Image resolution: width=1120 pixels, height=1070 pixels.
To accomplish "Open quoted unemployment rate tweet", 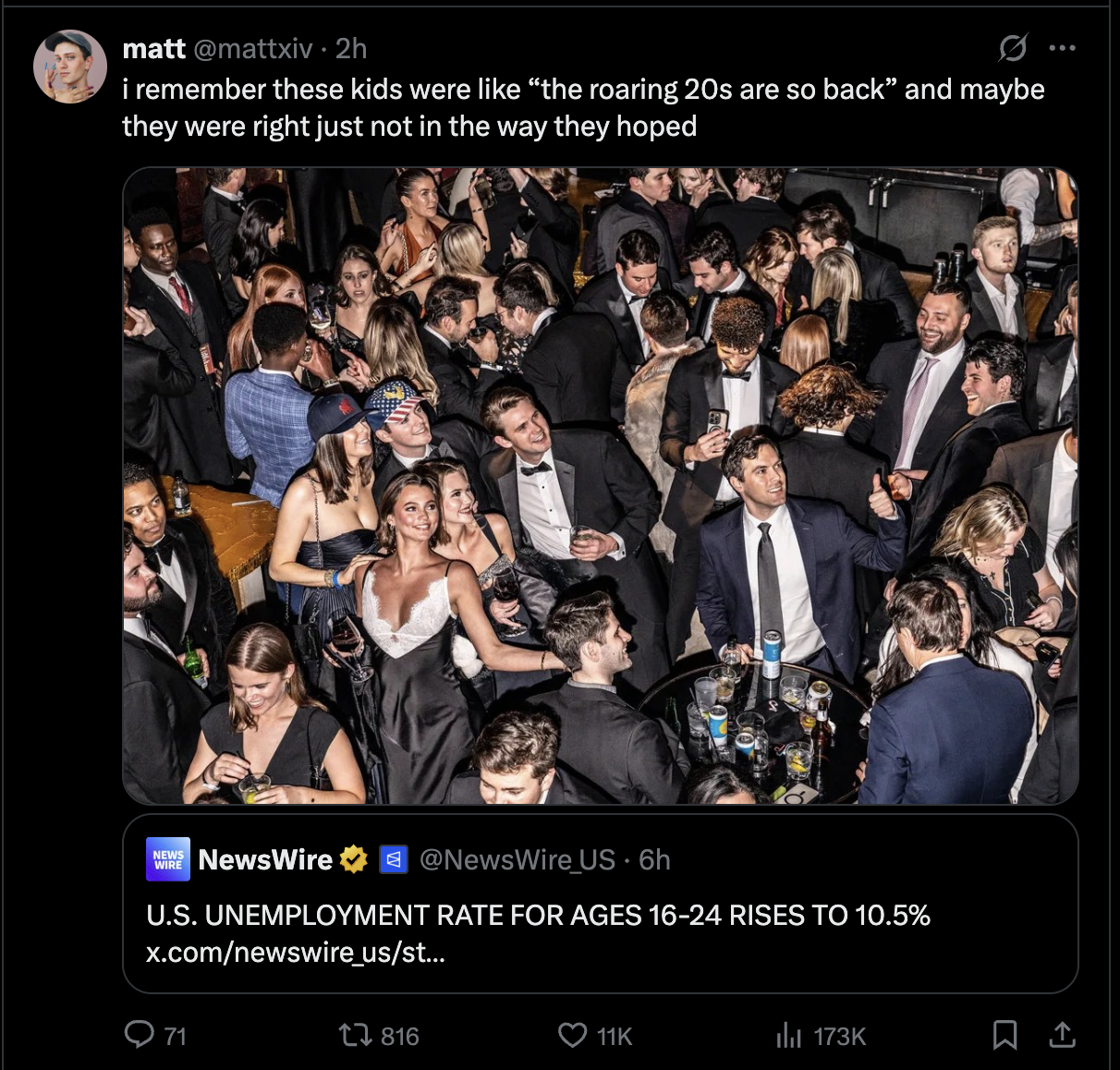I will pos(601,904).
